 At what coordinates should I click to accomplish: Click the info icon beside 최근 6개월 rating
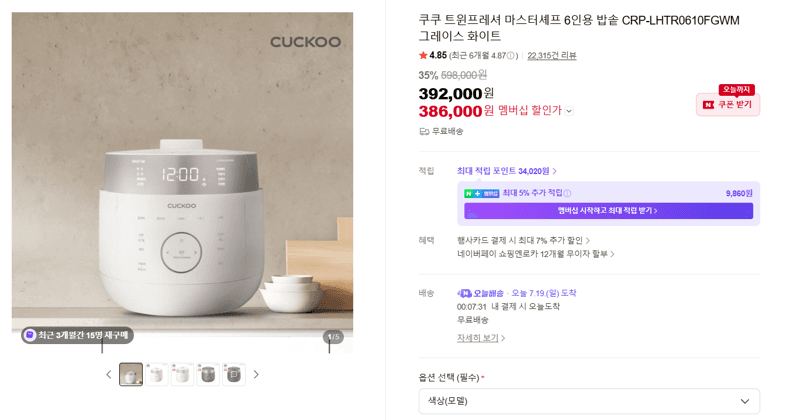pyautogui.click(x=511, y=56)
